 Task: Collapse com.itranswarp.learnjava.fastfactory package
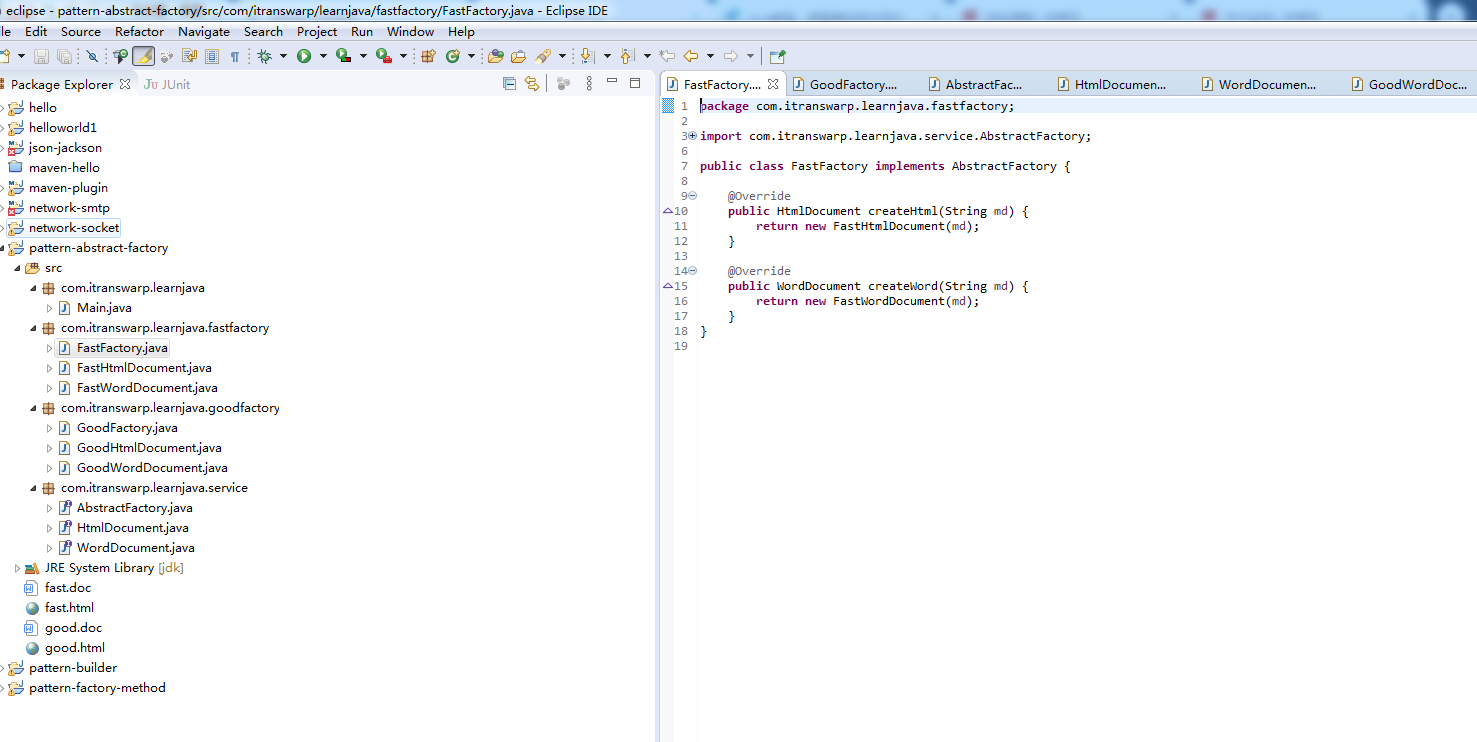coord(33,328)
